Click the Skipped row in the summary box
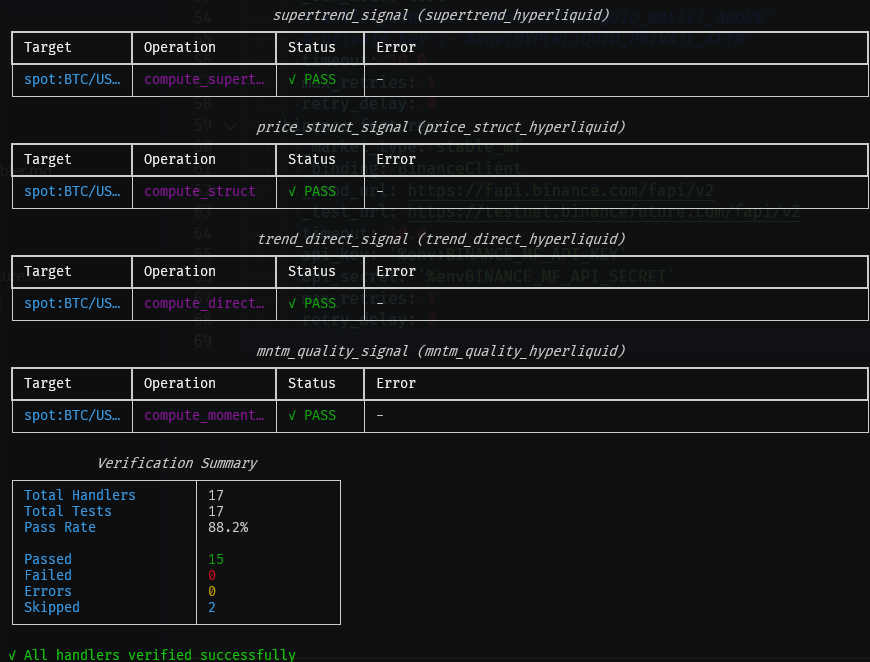The width and height of the screenshot is (870, 662). [51, 607]
